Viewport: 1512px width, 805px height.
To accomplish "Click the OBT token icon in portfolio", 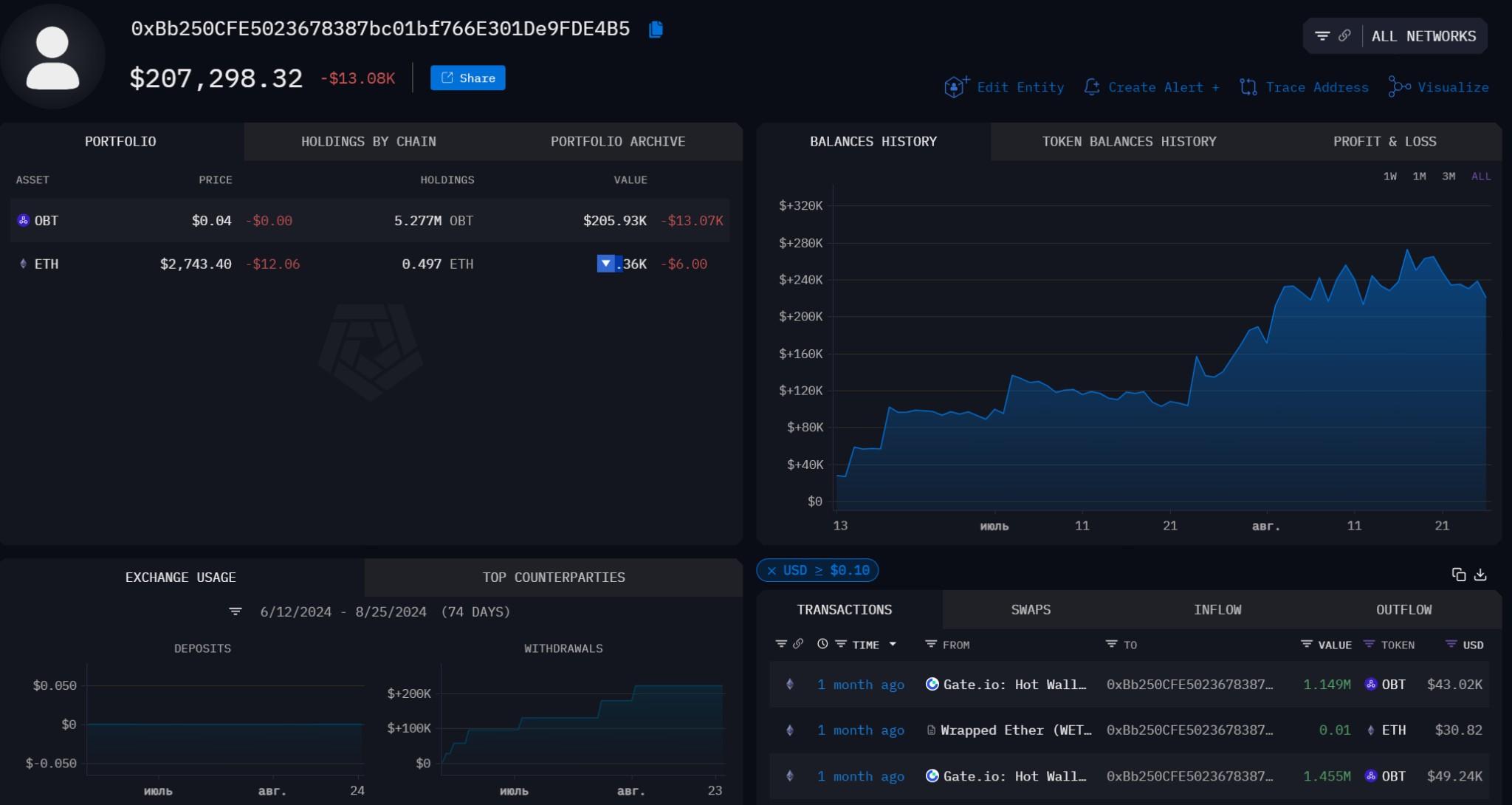I will tap(23, 220).
